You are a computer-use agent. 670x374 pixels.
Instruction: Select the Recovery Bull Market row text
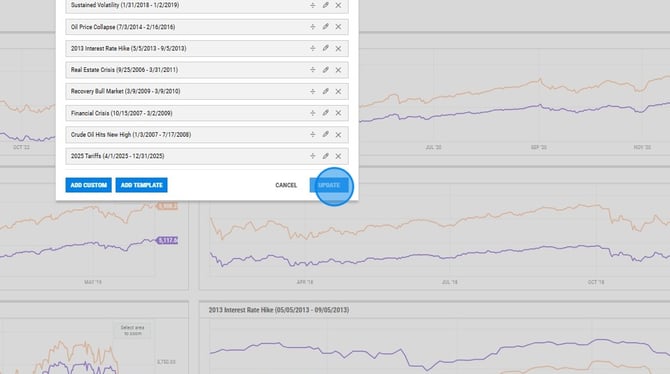(x=126, y=91)
